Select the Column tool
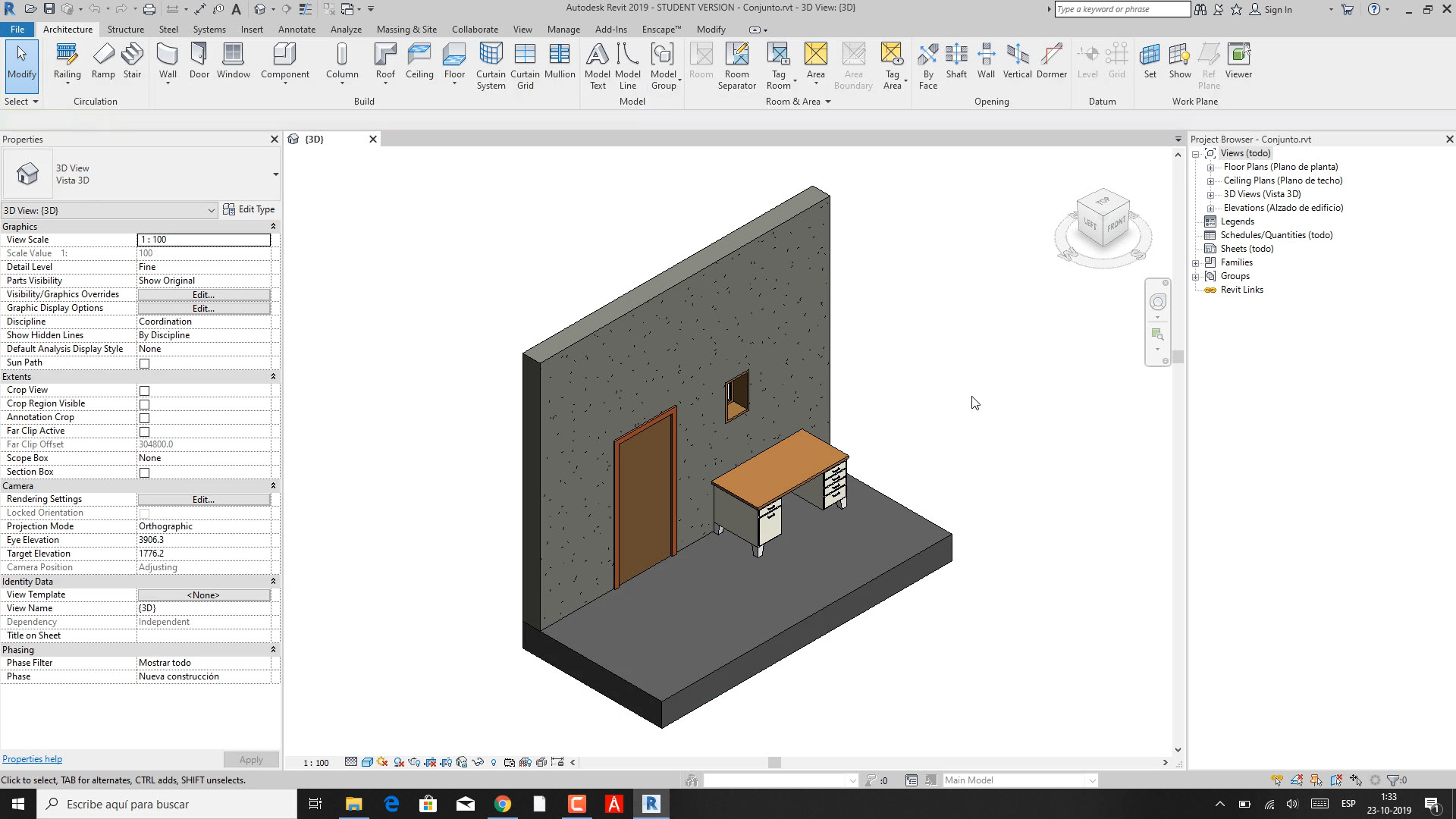Viewport: 1456px width, 819px height. [342, 61]
